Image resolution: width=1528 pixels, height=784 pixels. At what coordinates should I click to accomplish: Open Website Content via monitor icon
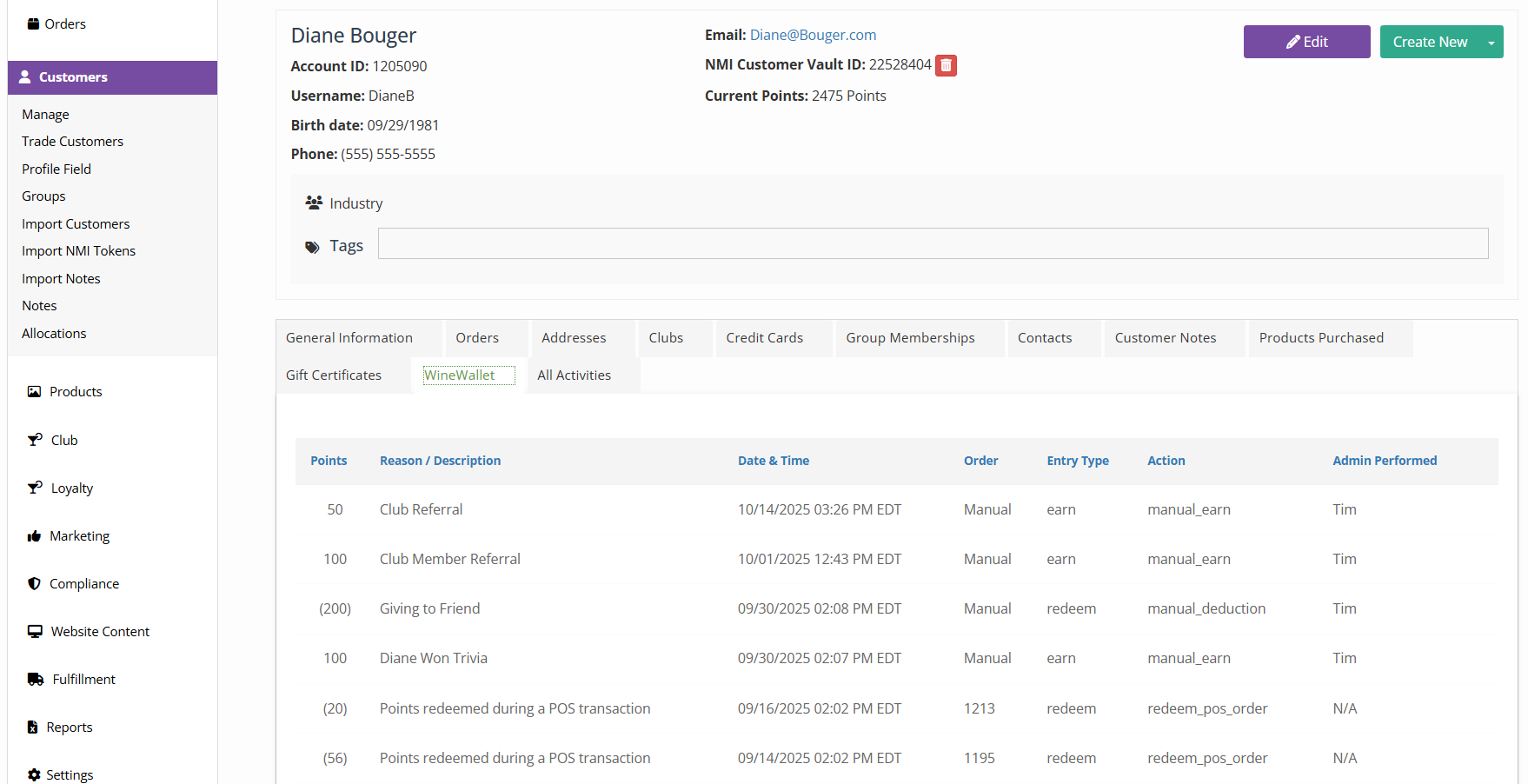click(34, 631)
